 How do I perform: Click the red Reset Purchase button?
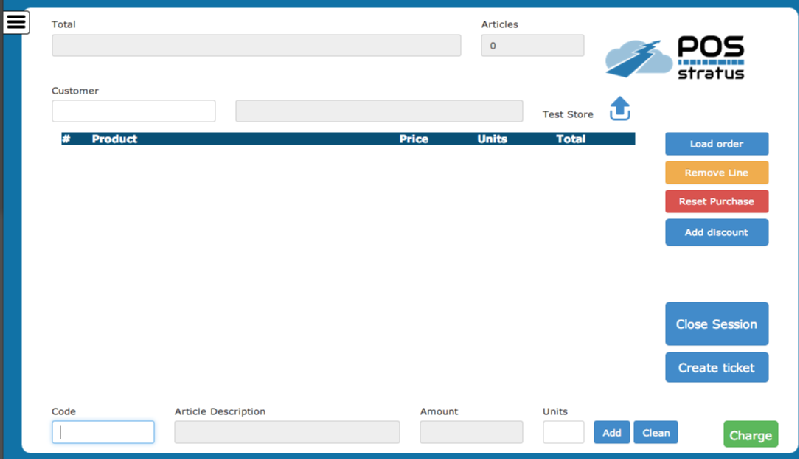716,202
